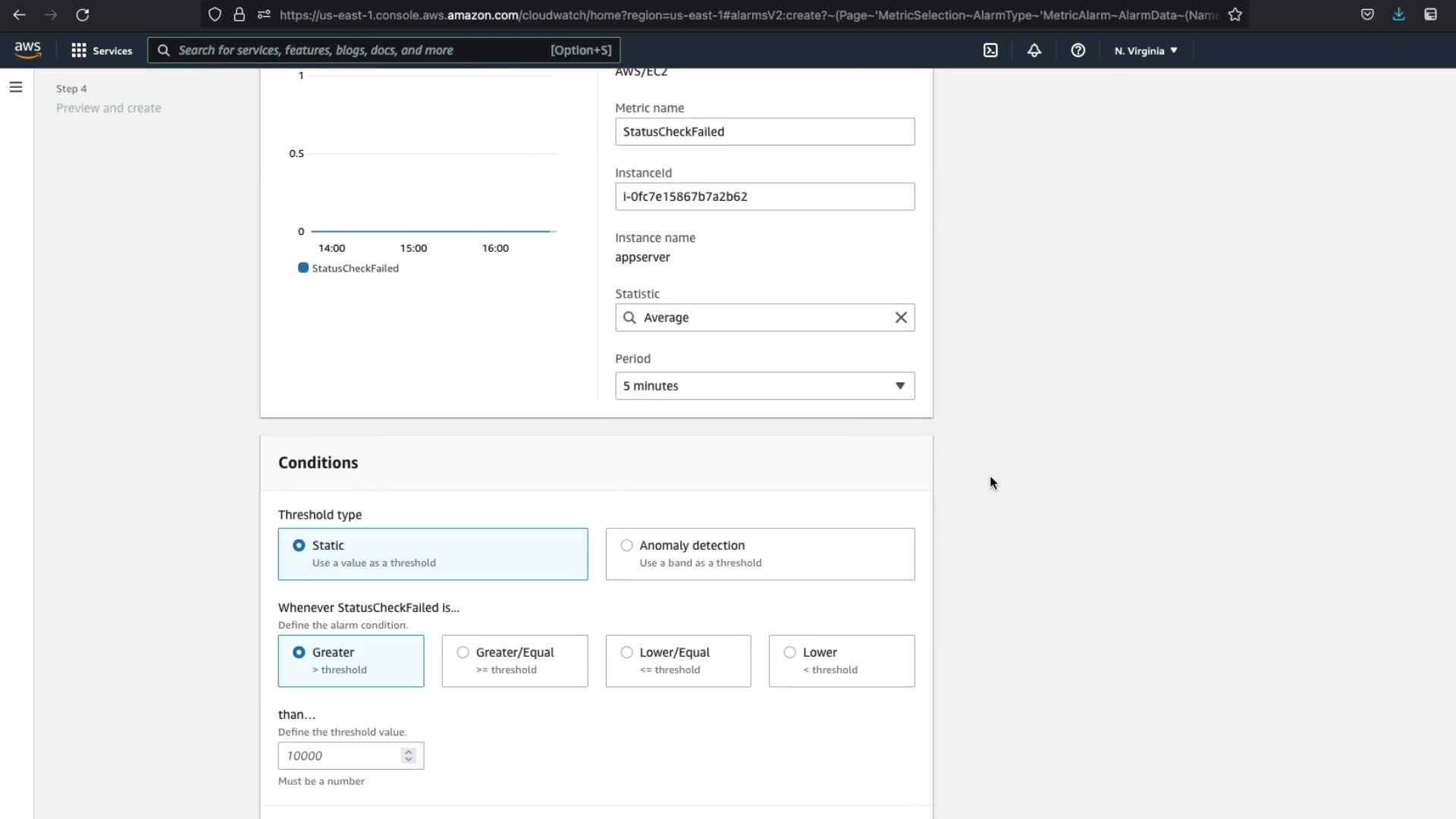Expand the Period 5 minutes dropdown

[764, 386]
